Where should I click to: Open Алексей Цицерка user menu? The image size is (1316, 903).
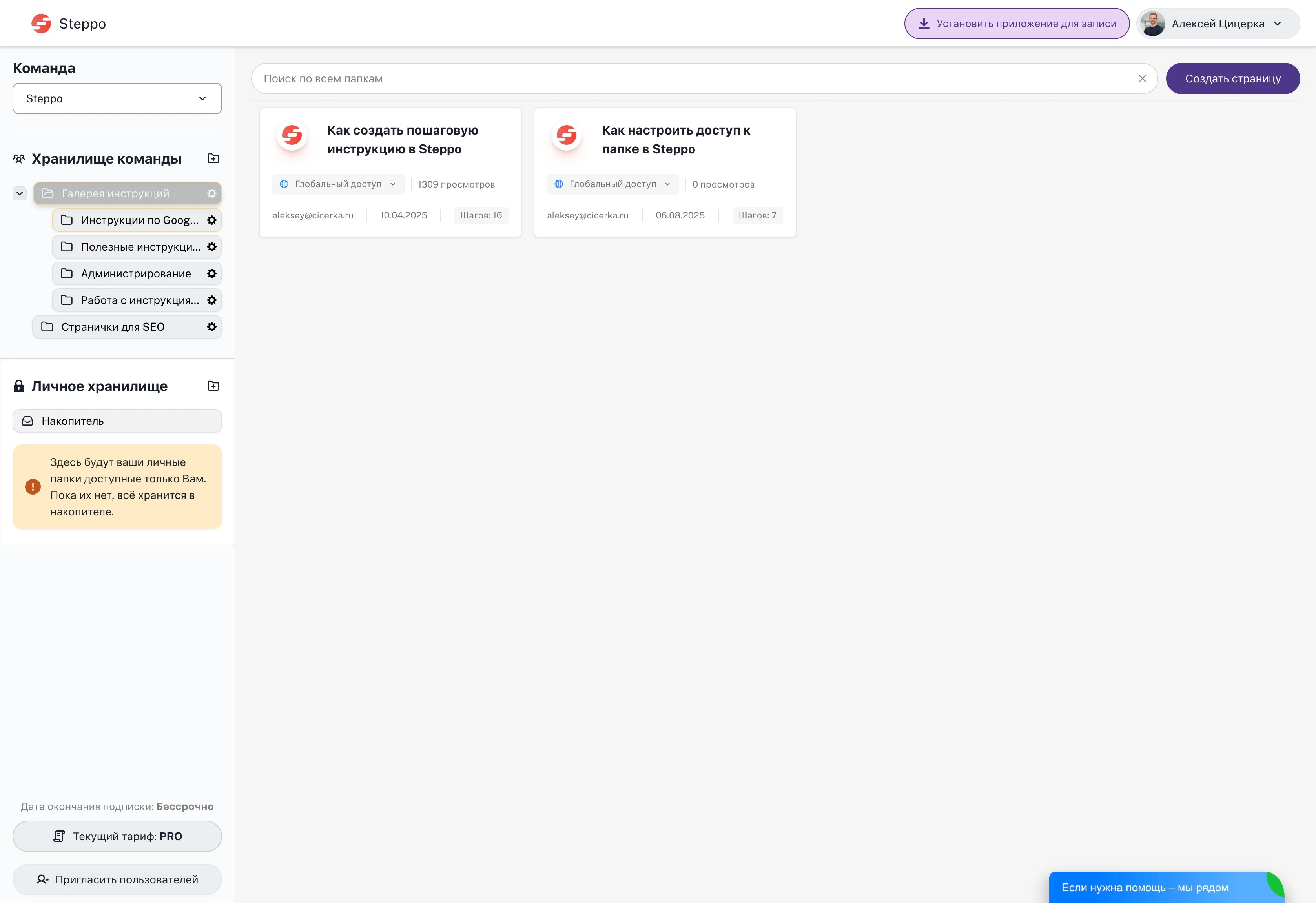(x=1218, y=24)
